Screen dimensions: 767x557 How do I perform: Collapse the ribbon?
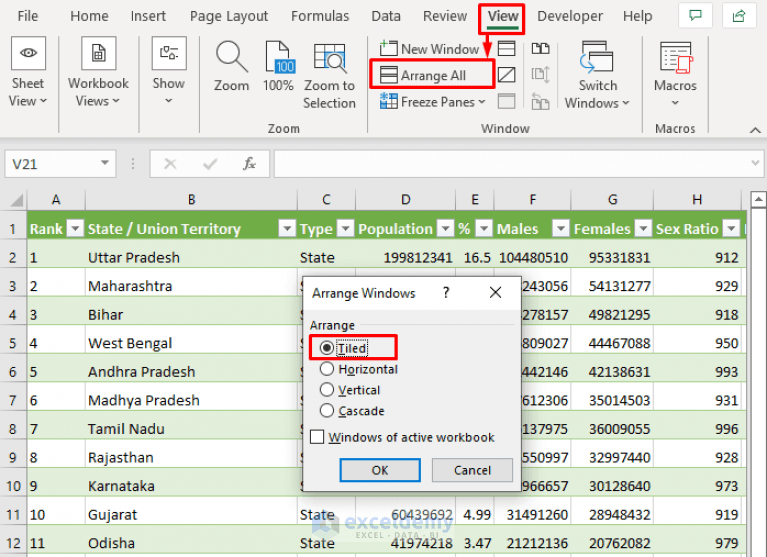point(755,130)
